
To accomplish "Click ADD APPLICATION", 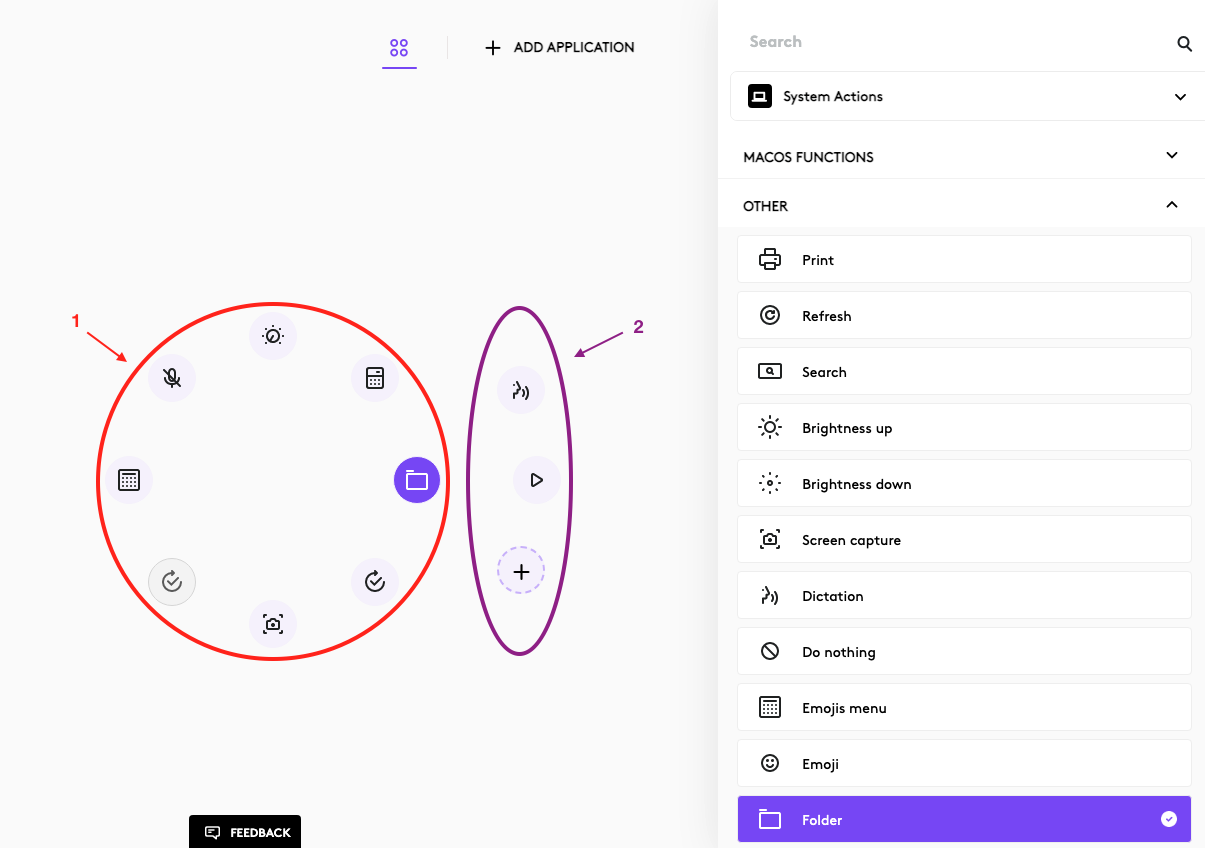I will tap(559, 47).
